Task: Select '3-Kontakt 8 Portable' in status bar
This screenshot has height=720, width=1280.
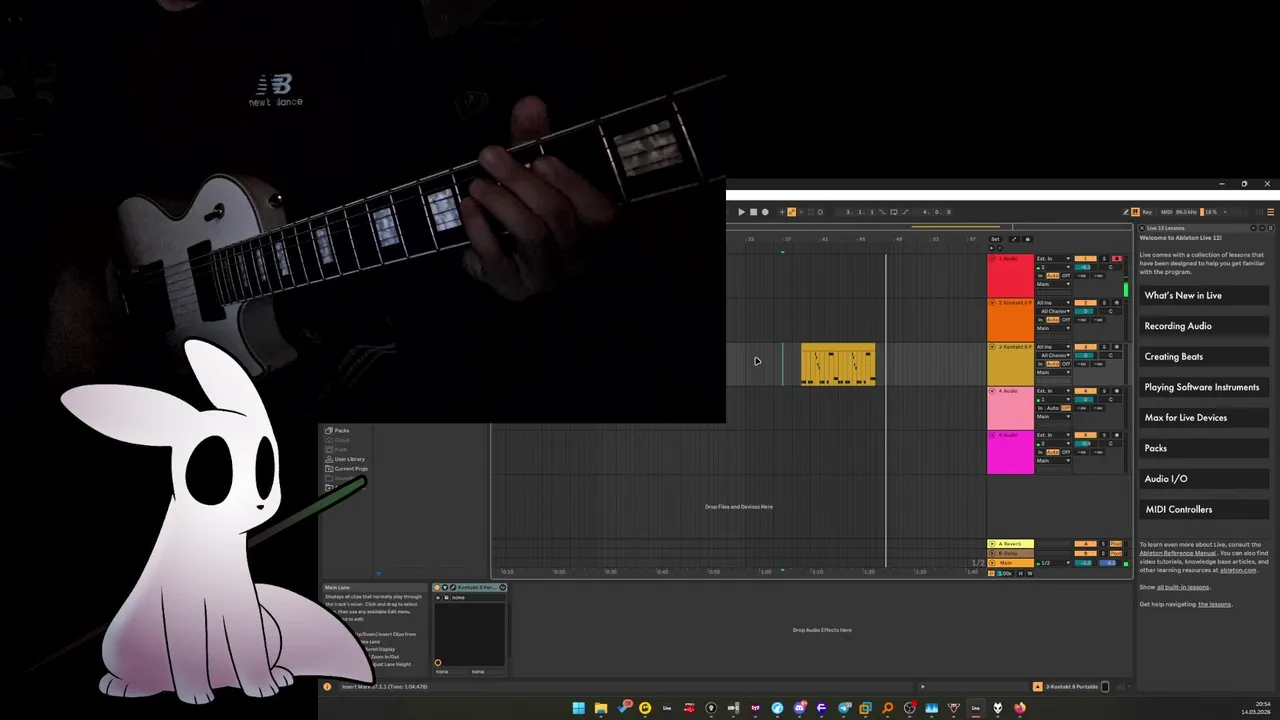Action: [1072, 686]
